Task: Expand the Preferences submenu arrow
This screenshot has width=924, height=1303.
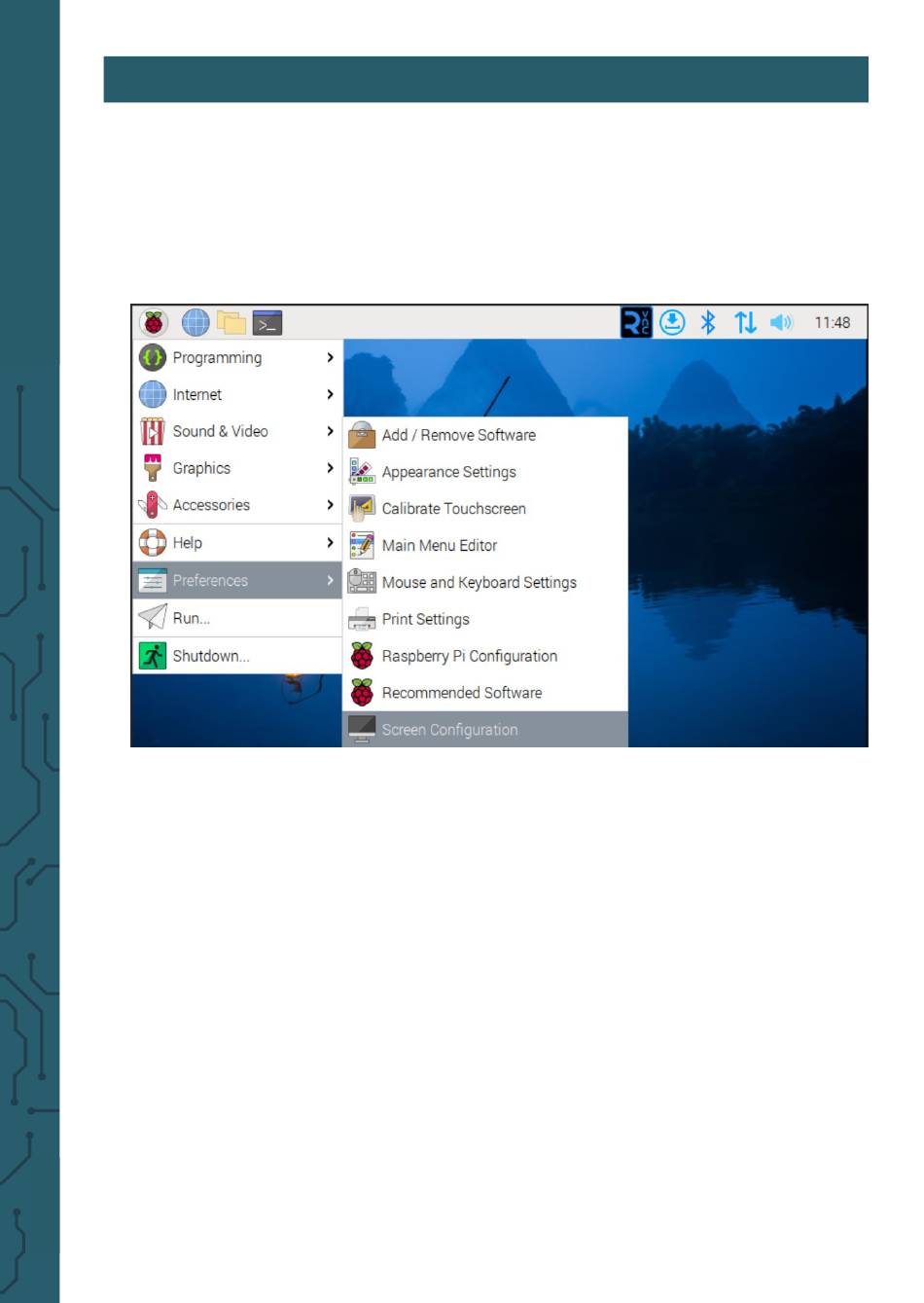Action: (x=330, y=580)
